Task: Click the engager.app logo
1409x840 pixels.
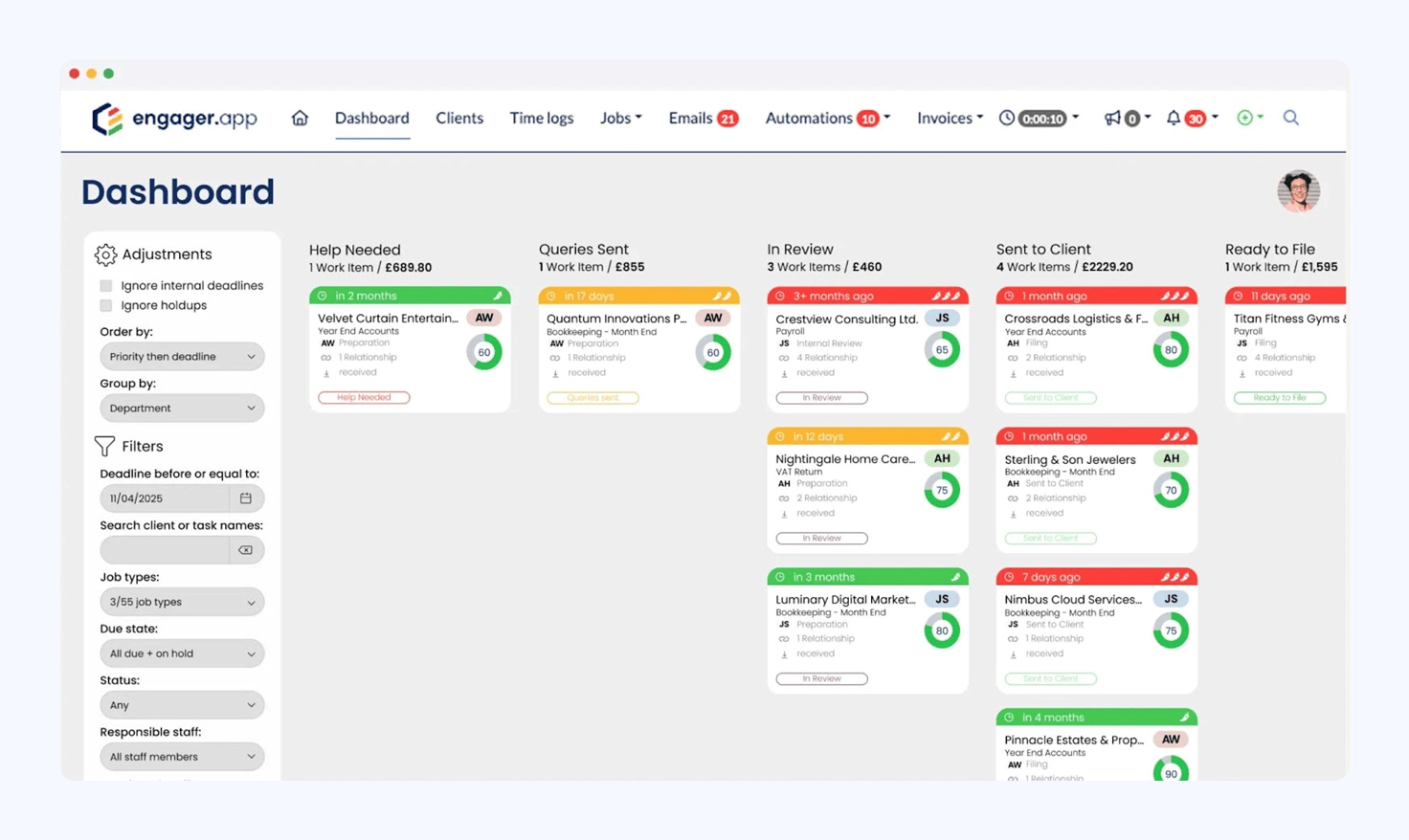Action: tap(174, 119)
